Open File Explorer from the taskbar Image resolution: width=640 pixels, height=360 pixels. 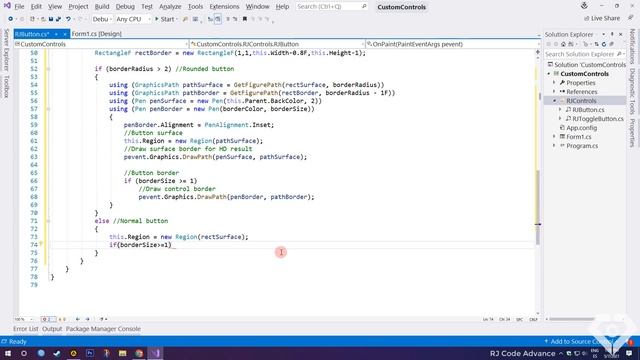[122, 353]
